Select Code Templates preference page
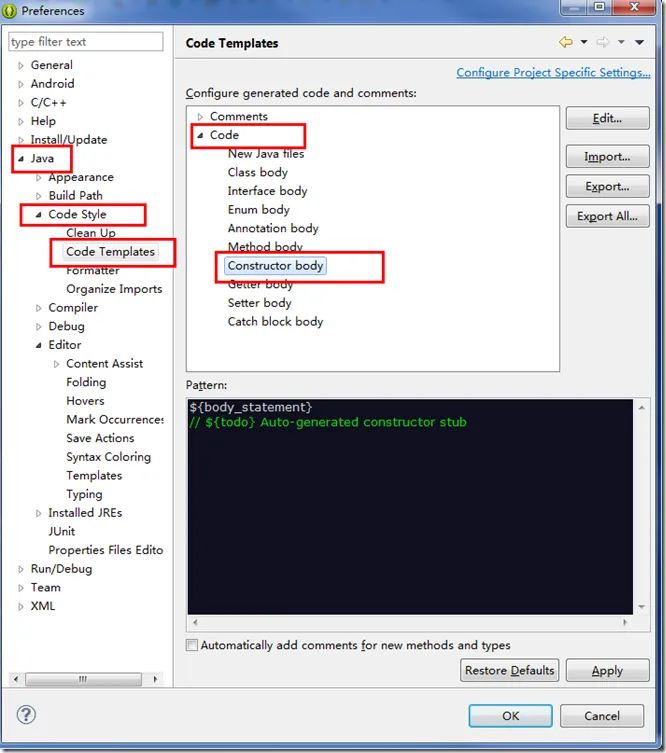 (110, 252)
